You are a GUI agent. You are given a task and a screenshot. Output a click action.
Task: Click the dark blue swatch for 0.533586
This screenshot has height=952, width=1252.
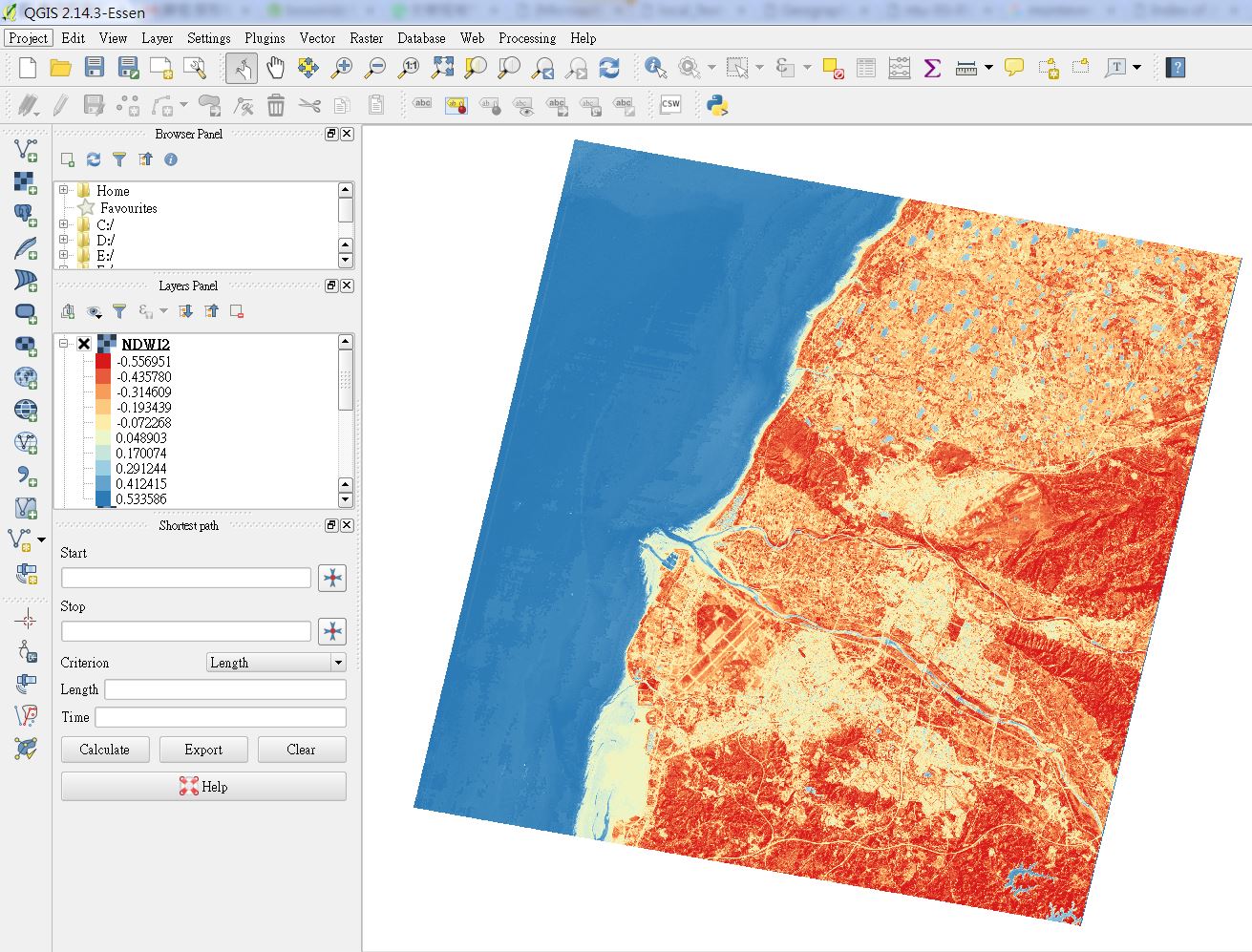click(103, 499)
